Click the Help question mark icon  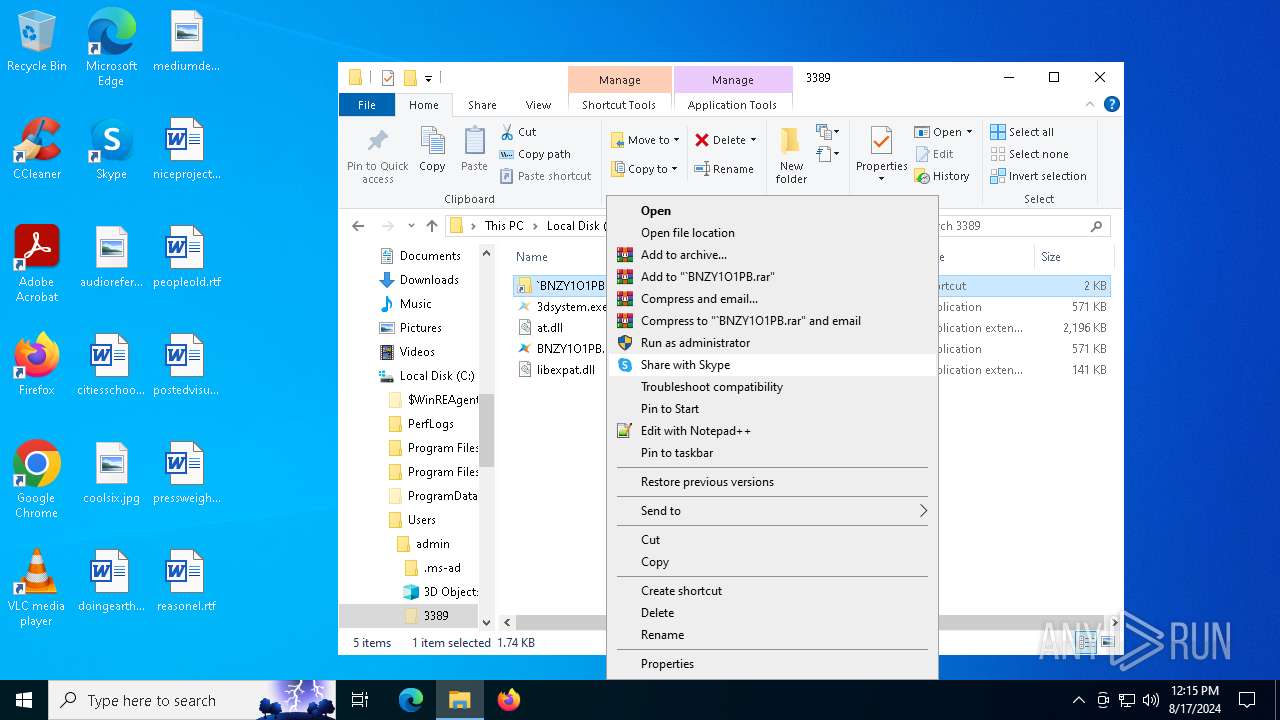[x=1111, y=104]
